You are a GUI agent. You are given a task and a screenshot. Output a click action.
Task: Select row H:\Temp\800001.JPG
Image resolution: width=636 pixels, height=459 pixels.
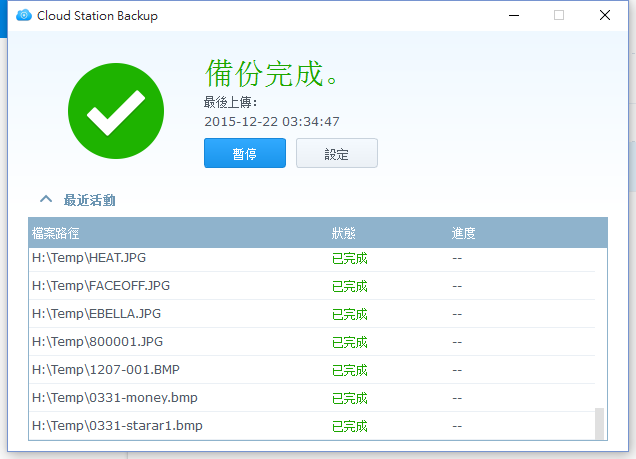point(312,342)
